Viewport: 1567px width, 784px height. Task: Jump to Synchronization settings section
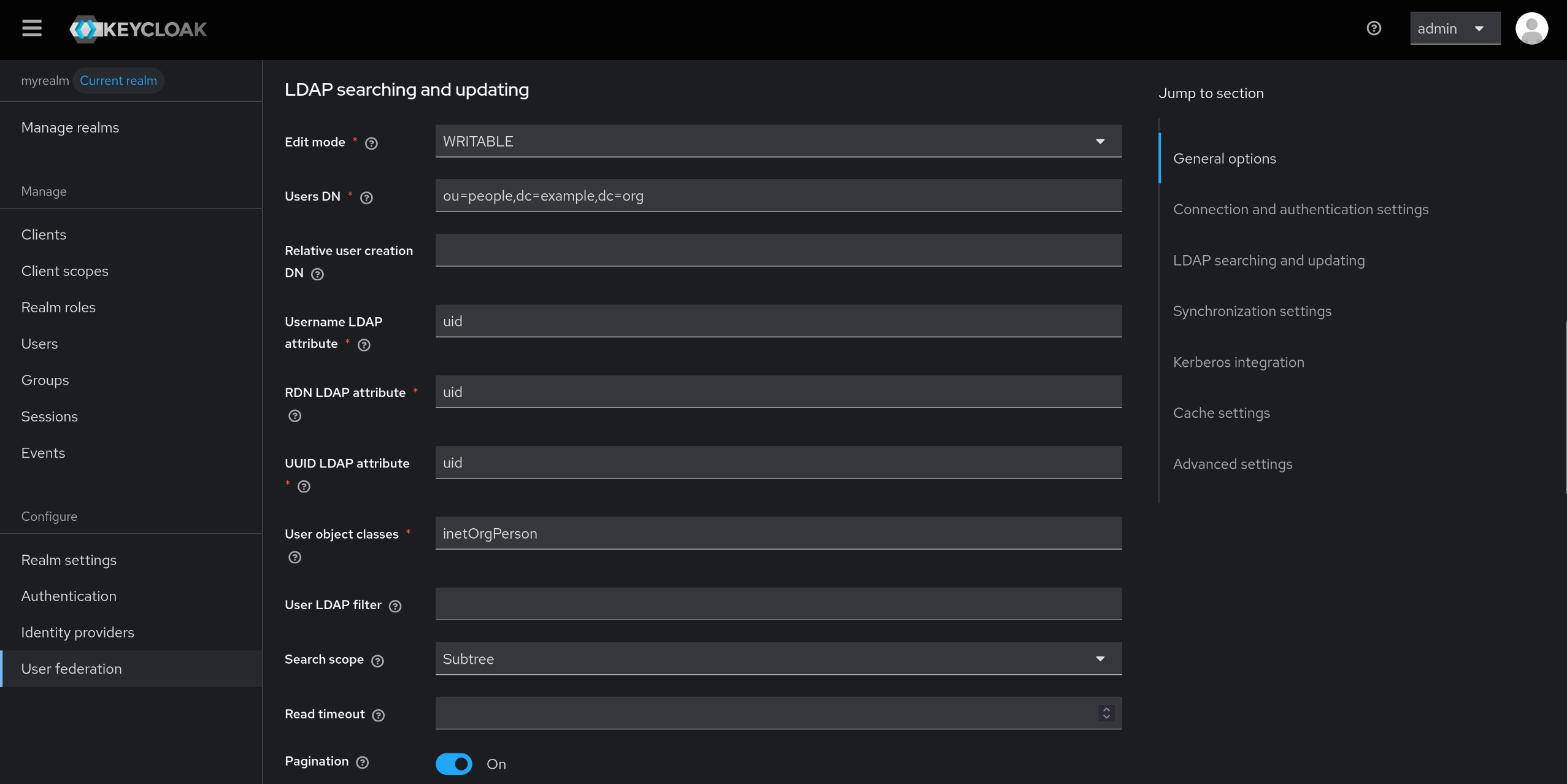pyautogui.click(x=1252, y=311)
